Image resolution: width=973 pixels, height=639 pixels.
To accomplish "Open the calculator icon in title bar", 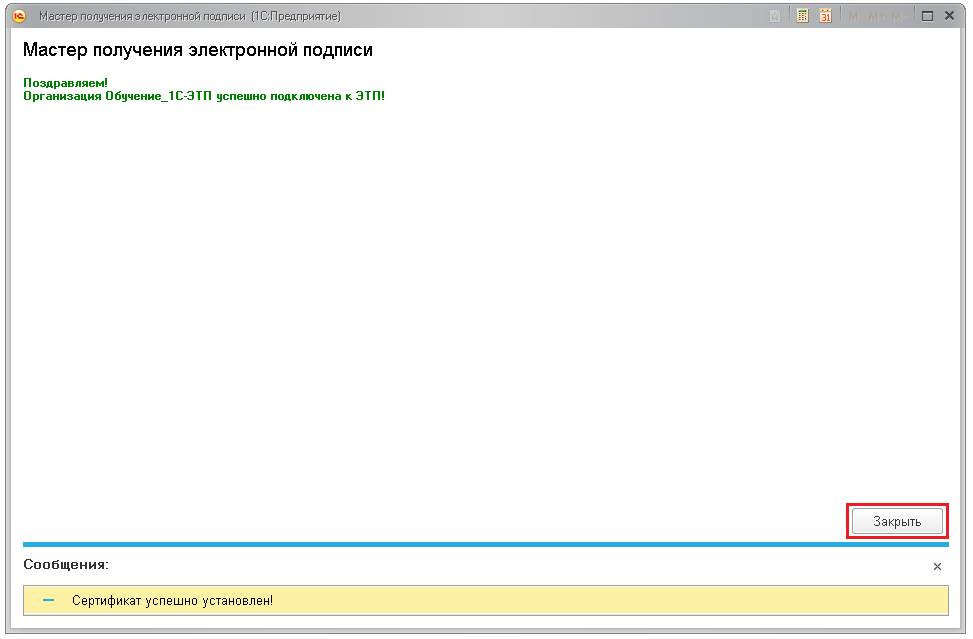I will [802, 16].
